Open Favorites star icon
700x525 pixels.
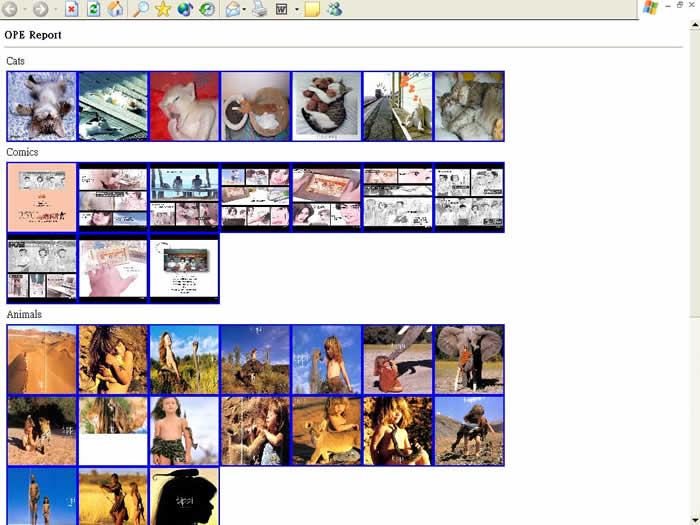coord(163,9)
